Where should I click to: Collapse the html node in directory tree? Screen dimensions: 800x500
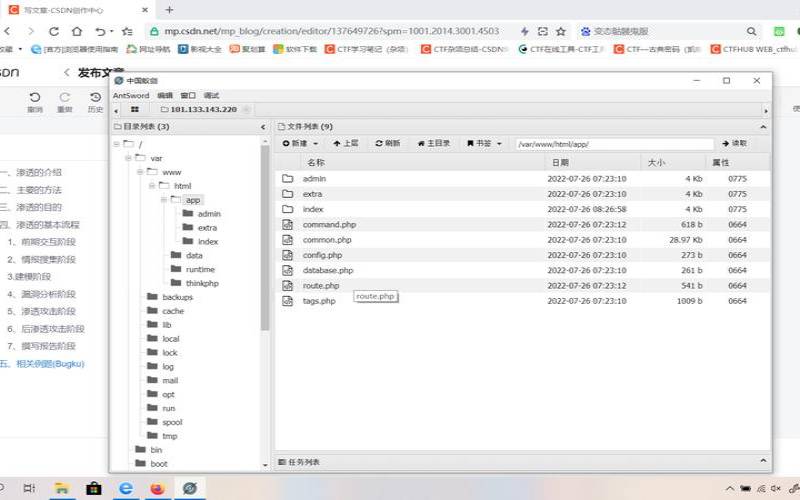pyautogui.click(x=153, y=186)
